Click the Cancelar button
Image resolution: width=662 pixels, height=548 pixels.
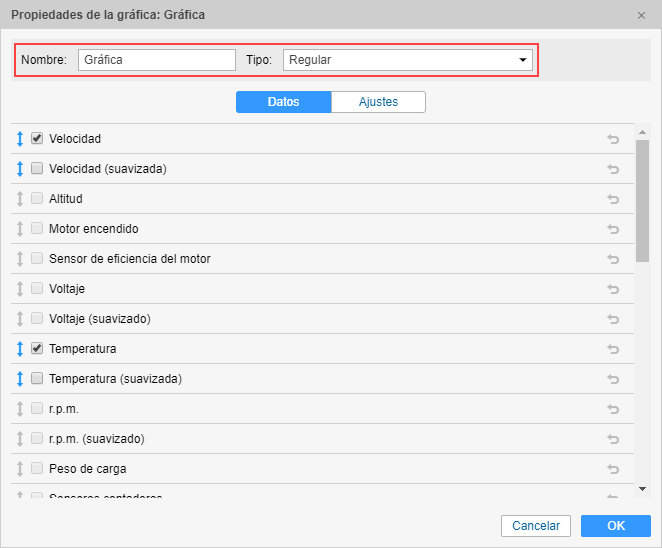point(536,526)
